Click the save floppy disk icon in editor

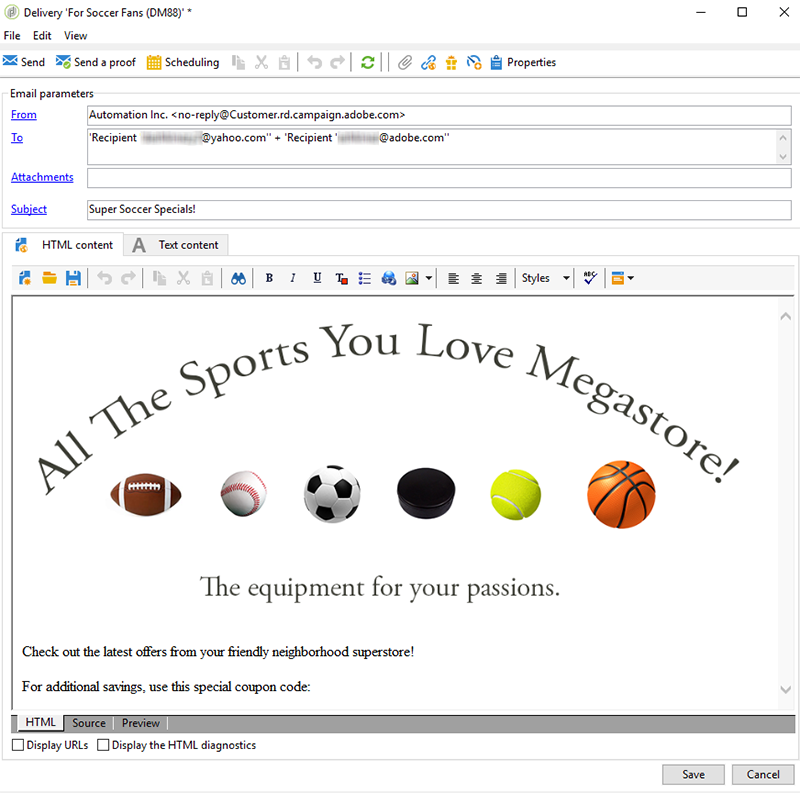[73, 278]
